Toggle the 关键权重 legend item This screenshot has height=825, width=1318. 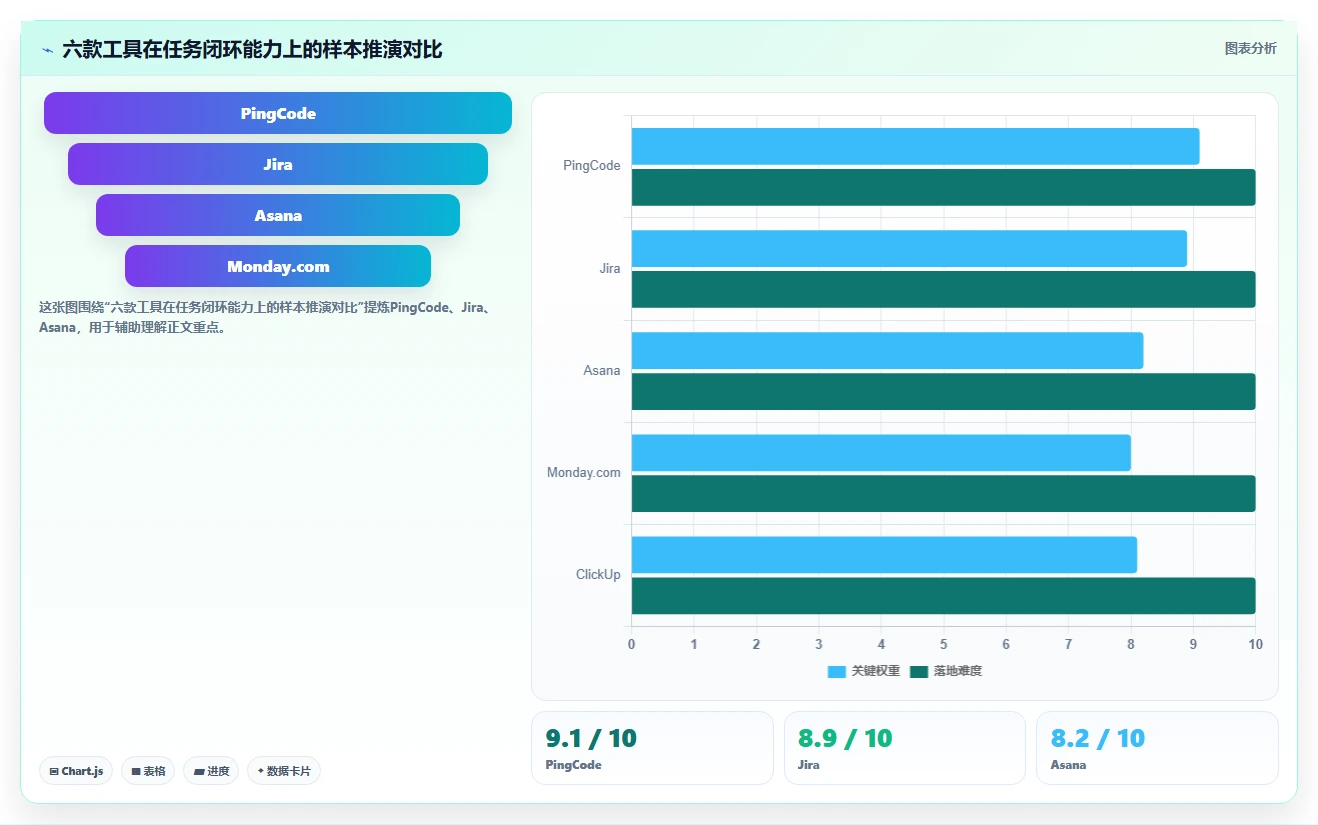pos(864,671)
